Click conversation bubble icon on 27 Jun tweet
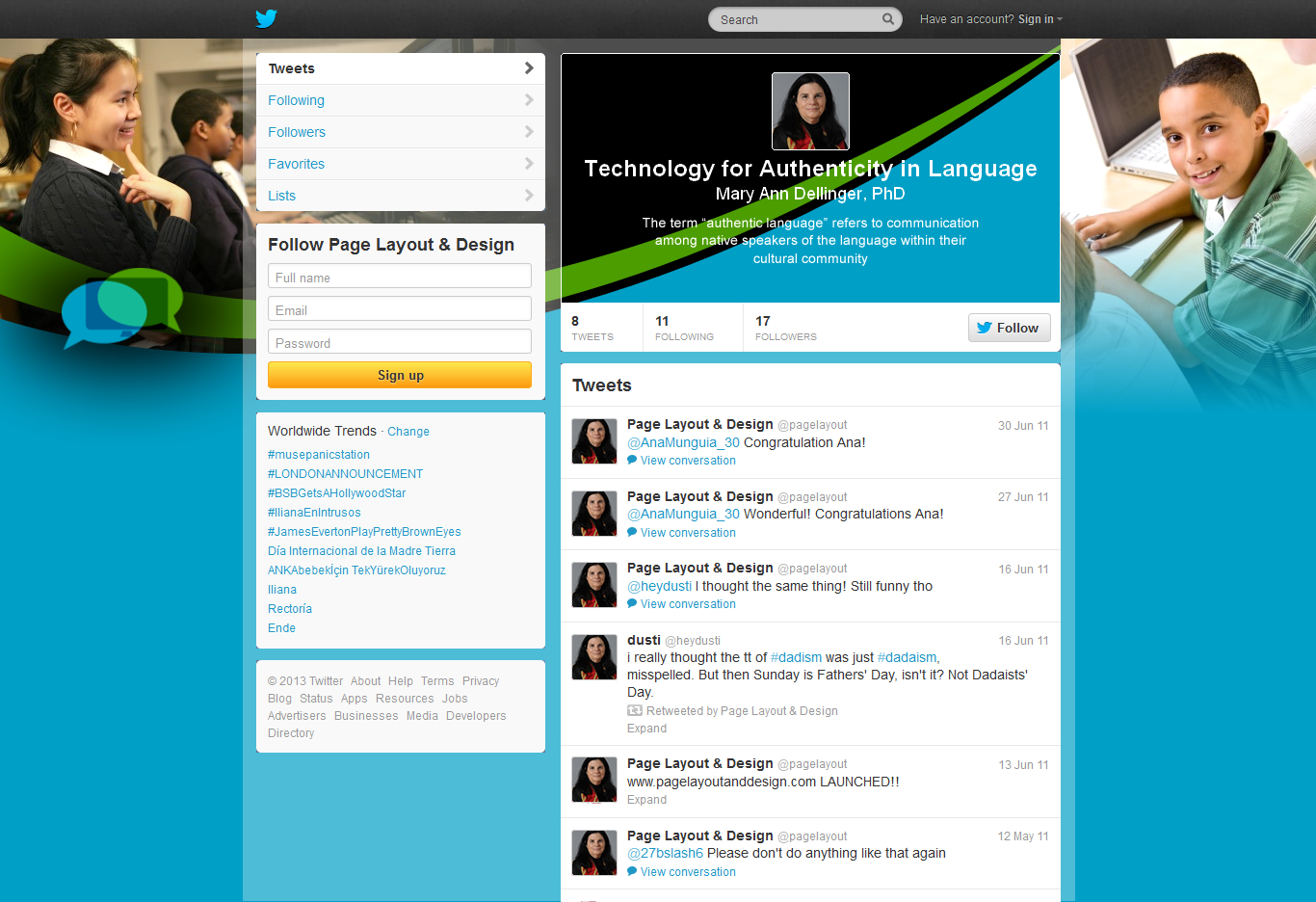Image resolution: width=1316 pixels, height=902 pixels. tap(632, 533)
